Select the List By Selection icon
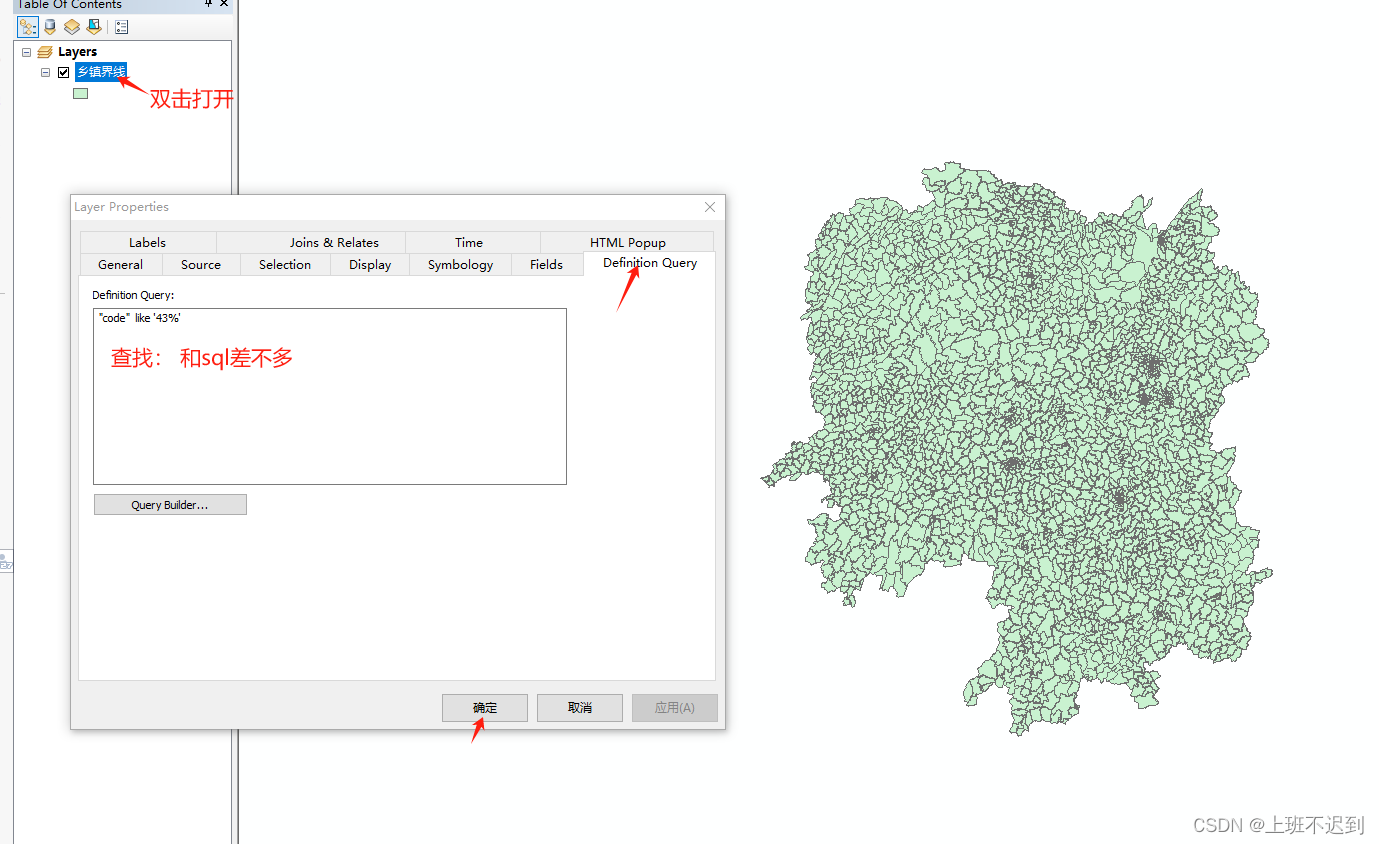 [94, 27]
